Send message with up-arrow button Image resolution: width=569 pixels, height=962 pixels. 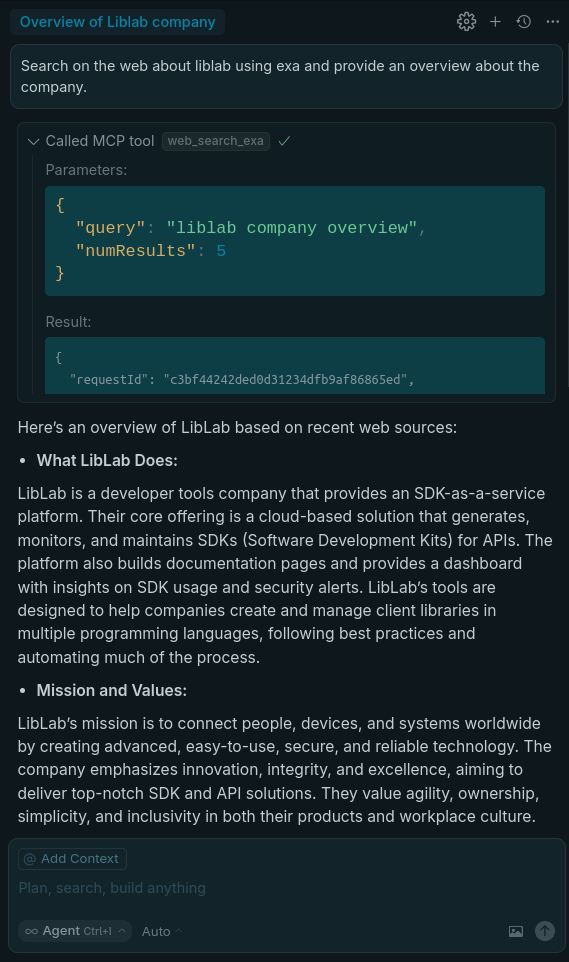[544, 931]
